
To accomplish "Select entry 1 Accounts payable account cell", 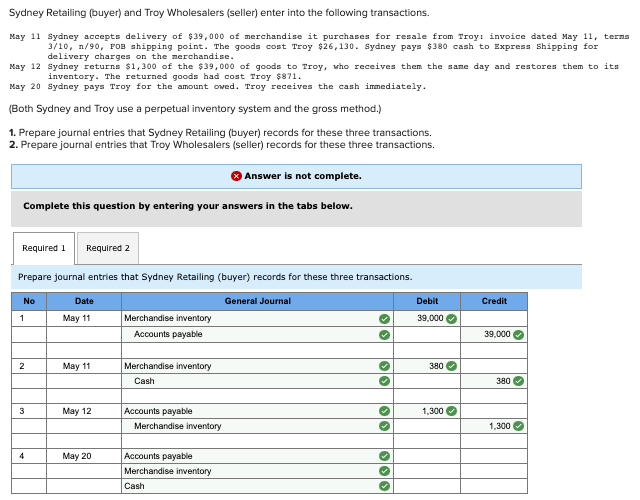I will (x=257, y=334).
